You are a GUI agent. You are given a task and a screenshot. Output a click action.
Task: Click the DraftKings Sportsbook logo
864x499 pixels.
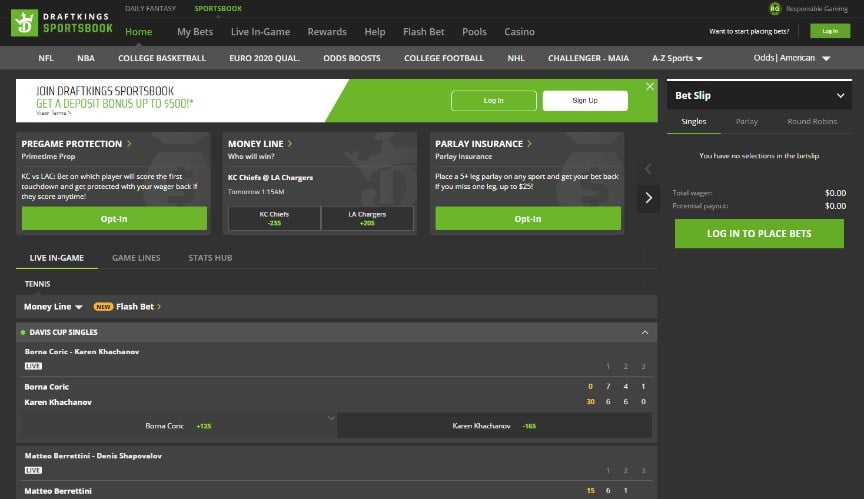point(62,23)
